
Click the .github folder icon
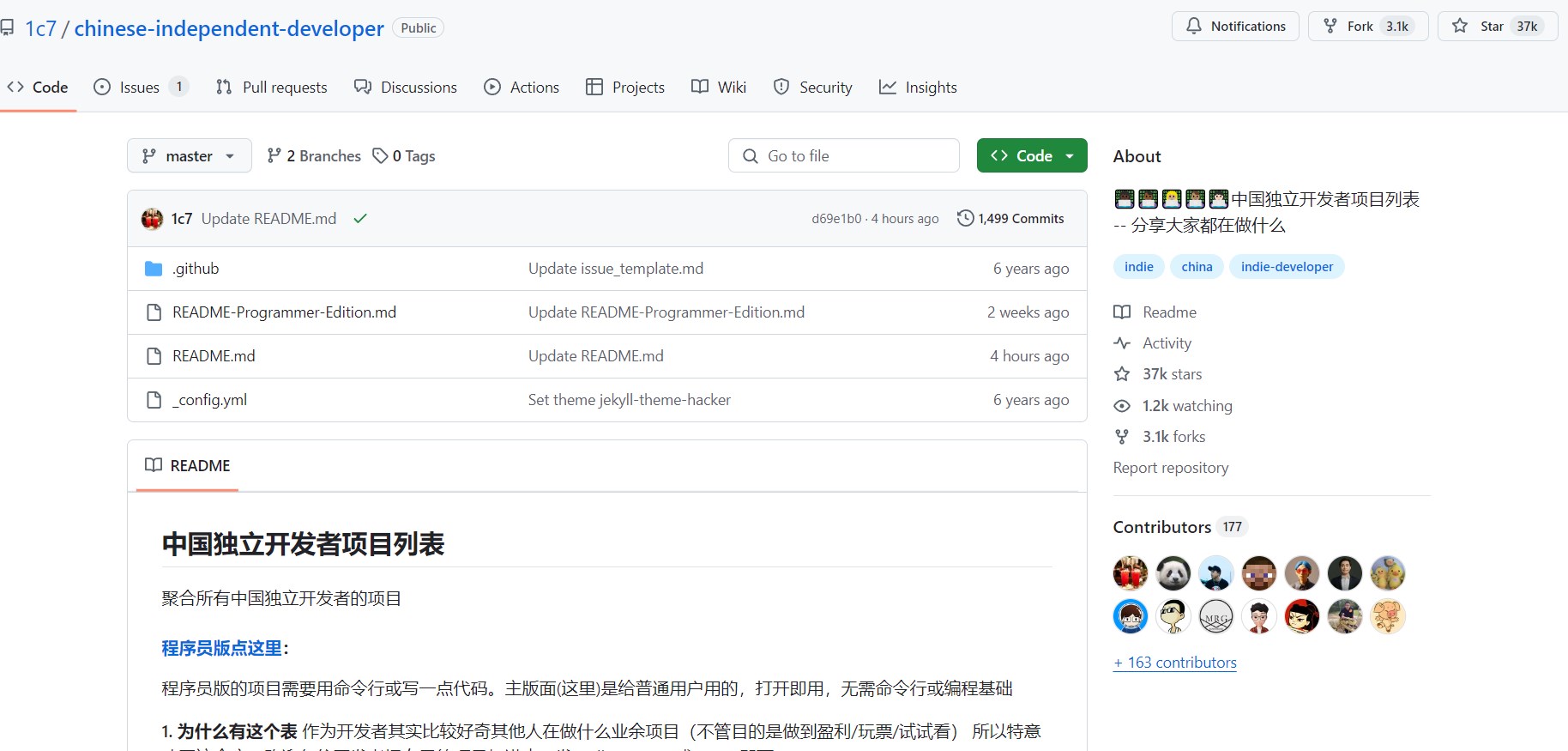click(154, 269)
